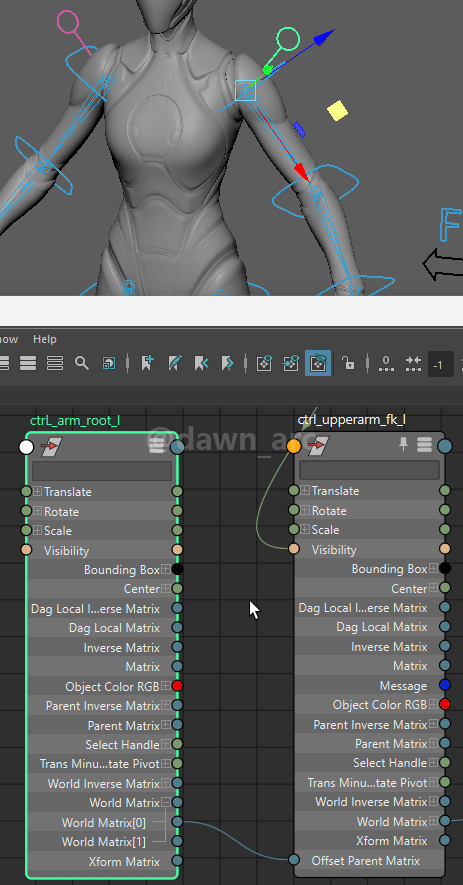
Task: Click the transform type icon on ctrl_upperarm_fk_l
Action: point(318,446)
